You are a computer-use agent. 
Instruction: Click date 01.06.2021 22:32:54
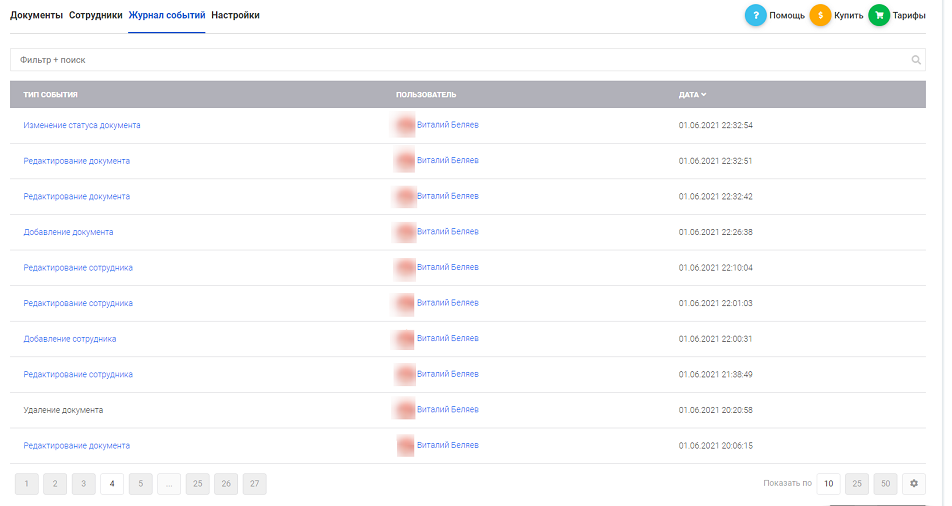coord(716,125)
